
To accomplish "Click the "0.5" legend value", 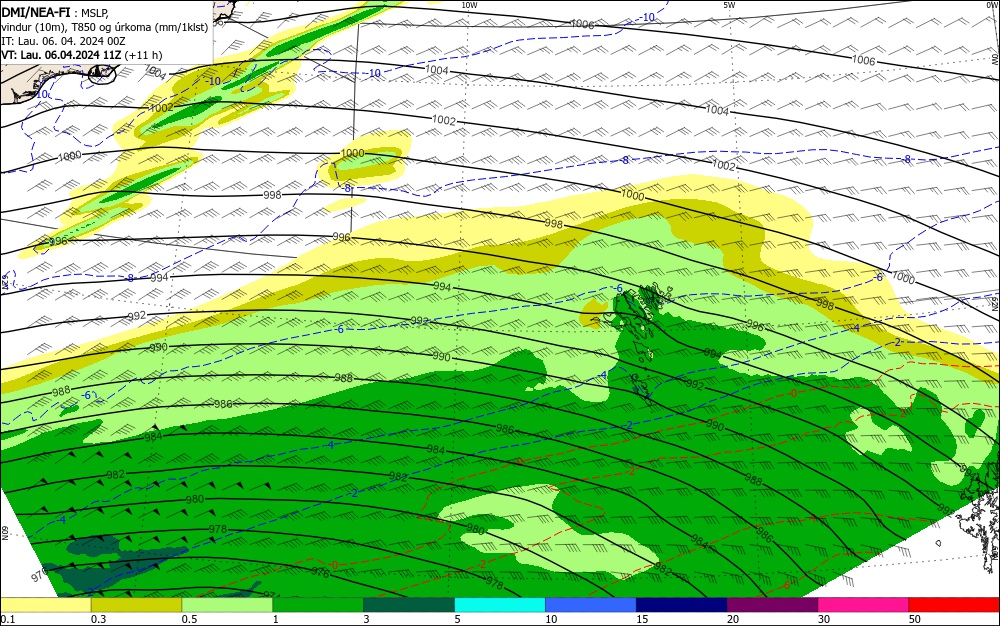I will coord(189,619).
